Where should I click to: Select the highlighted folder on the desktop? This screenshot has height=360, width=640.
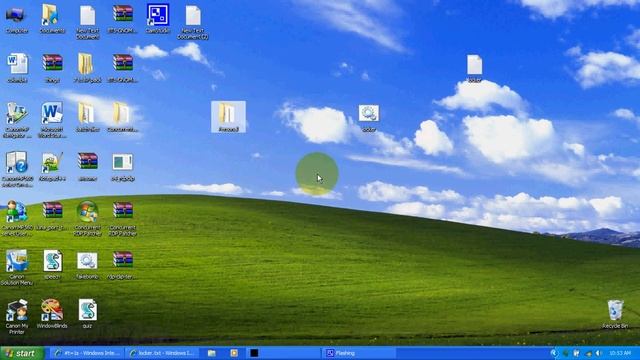coord(228,117)
